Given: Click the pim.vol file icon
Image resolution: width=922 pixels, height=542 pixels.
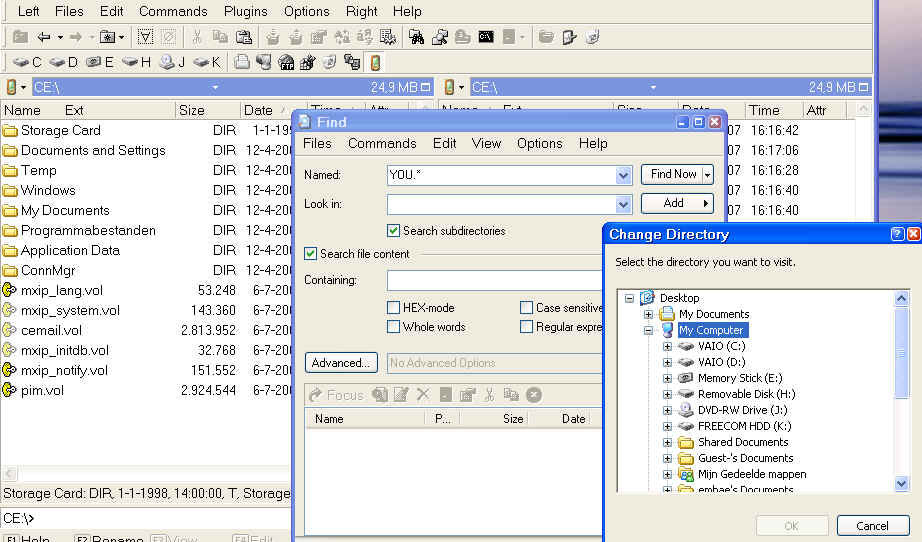Looking at the screenshot, I should (x=9, y=390).
